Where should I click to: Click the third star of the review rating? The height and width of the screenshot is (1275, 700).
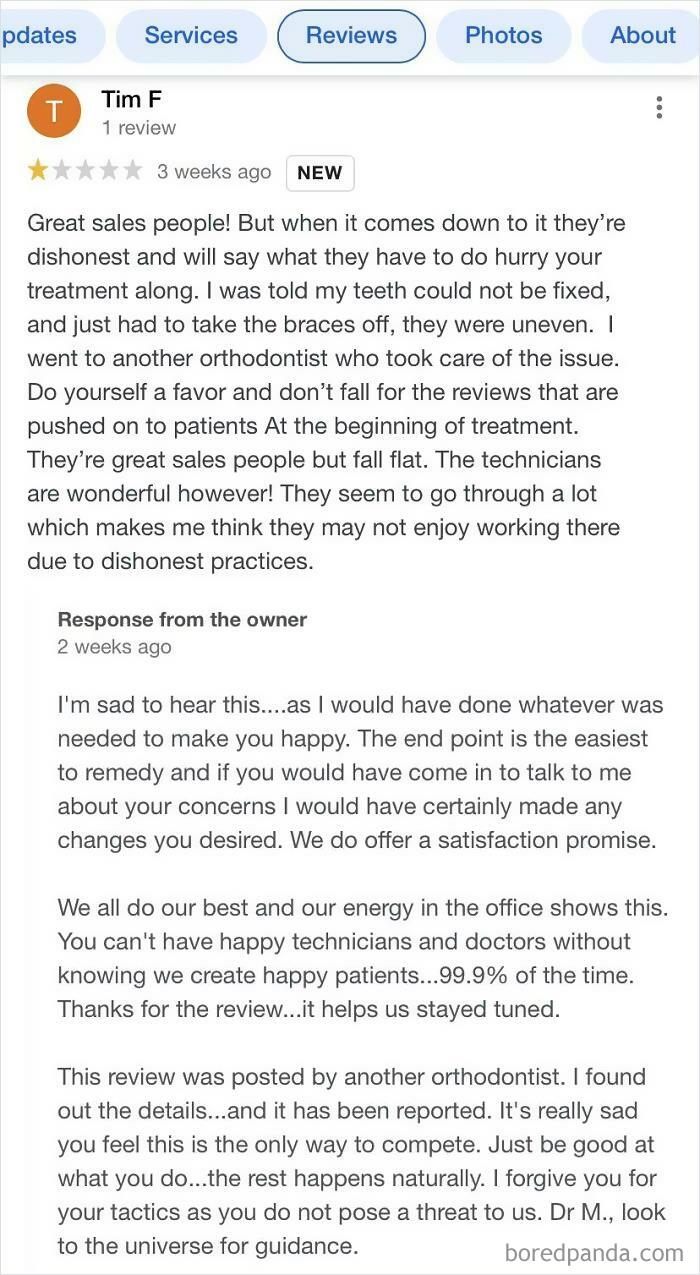(x=87, y=171)
